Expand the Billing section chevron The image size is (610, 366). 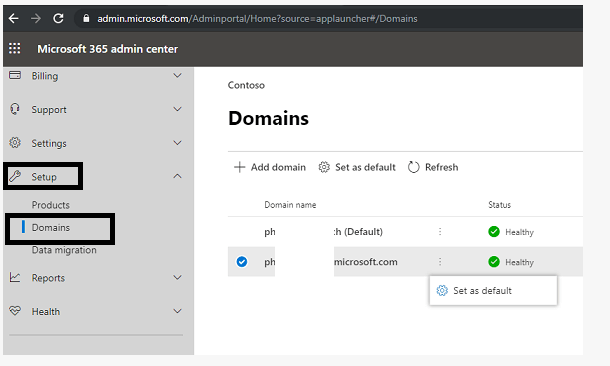tap(177, 75)
